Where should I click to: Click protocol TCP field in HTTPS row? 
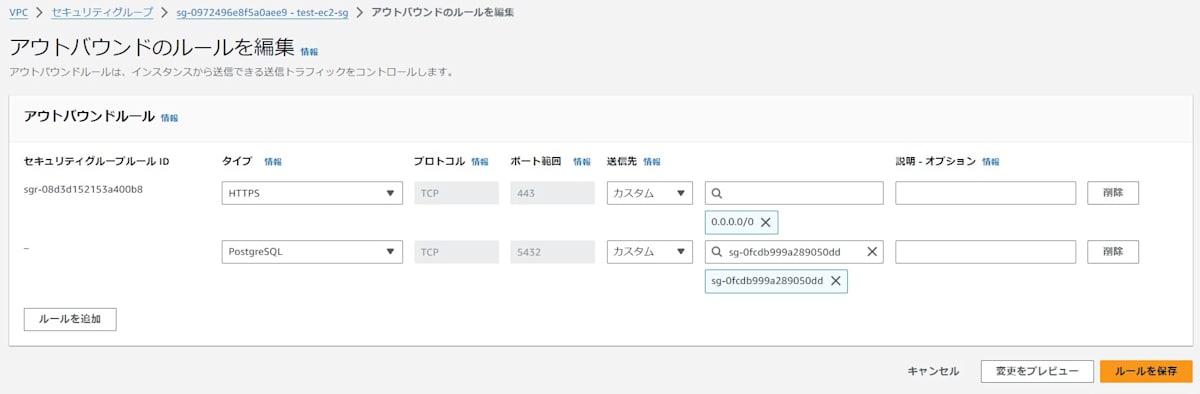click(x=456, y=193)
